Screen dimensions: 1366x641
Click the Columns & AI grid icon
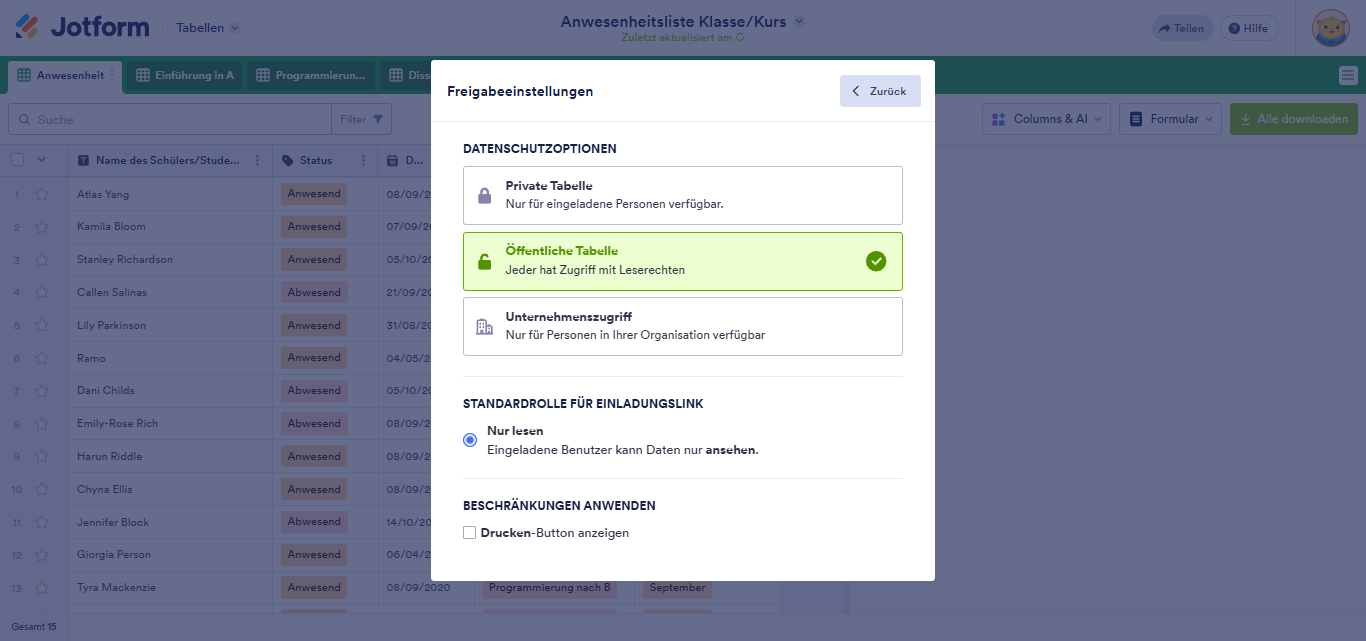pyautogui.click(x=999, y=119)
